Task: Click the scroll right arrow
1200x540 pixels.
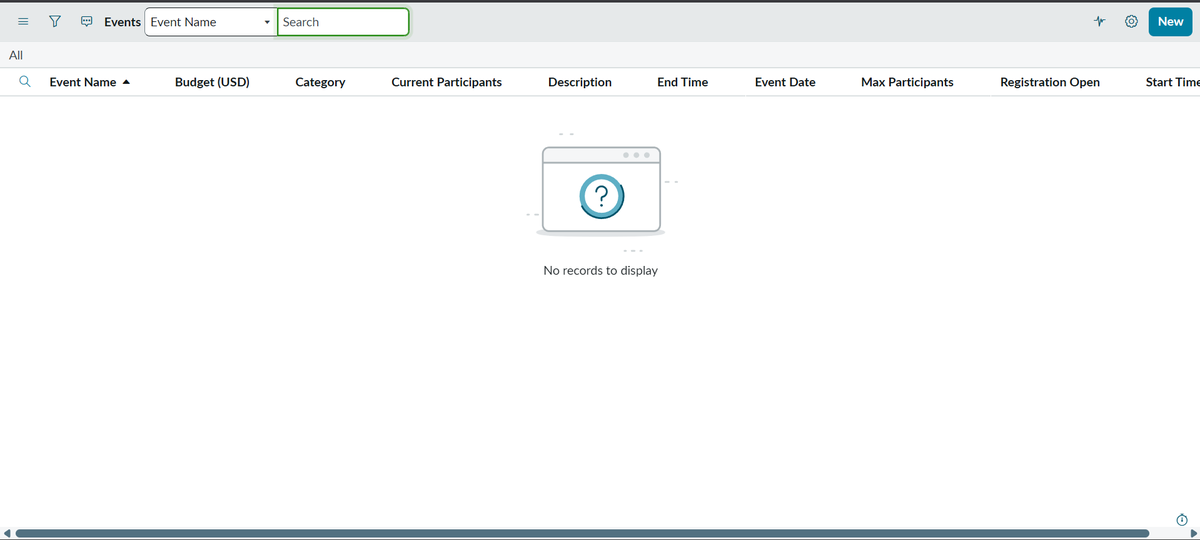Action: coord(1193,533)
